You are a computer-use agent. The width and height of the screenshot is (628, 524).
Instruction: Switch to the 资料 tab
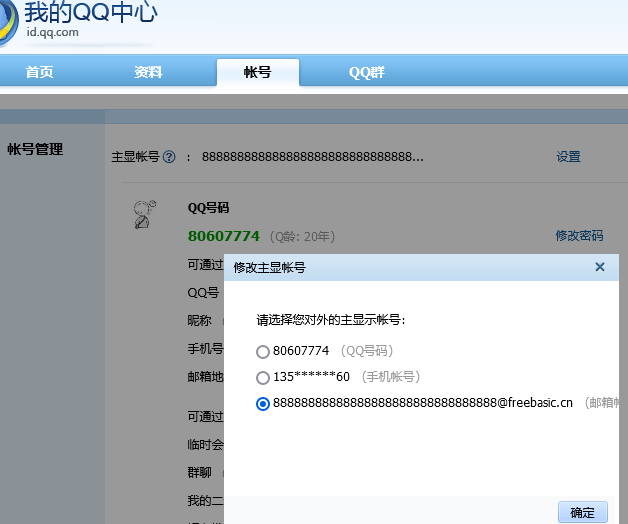point(148,72)
